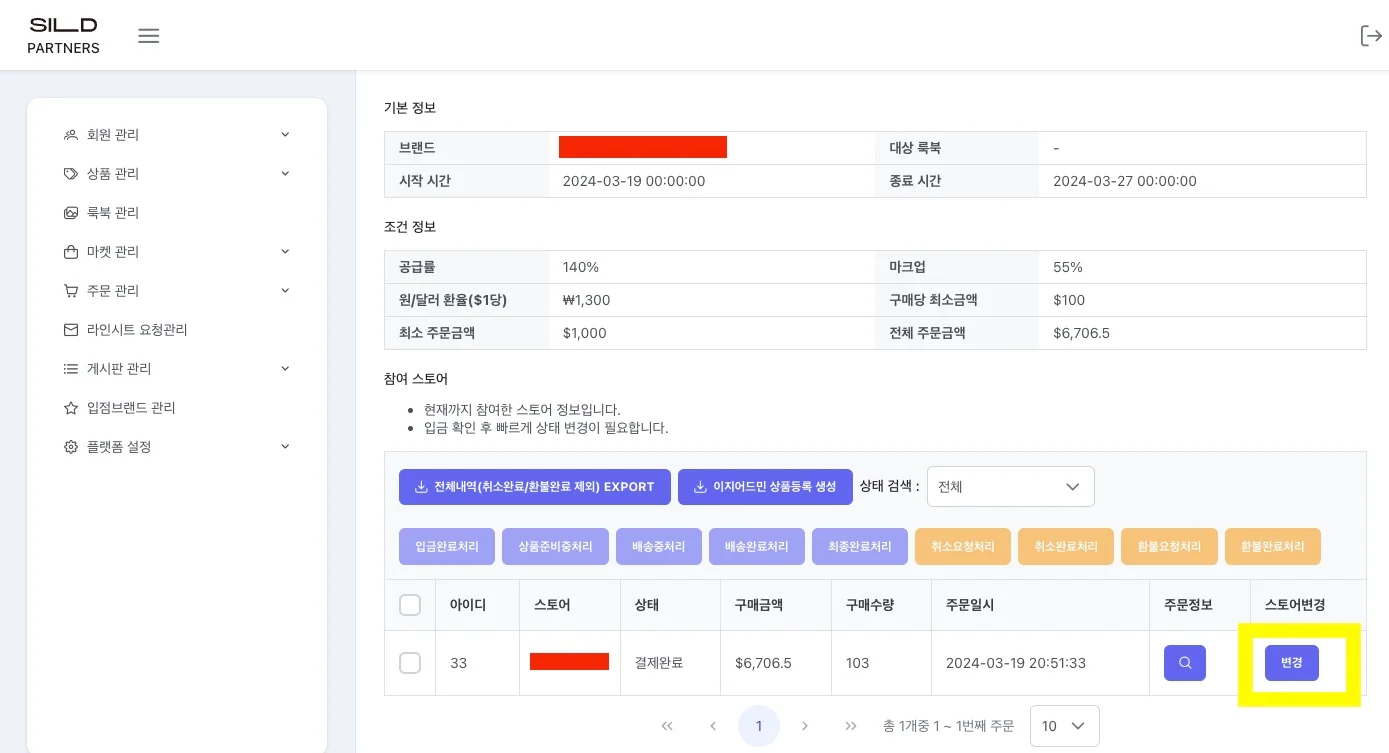Go to the last page double-arrow icon
Viewport: 1389px width, 753px height.
pyautogui.click(x=851, y=726)
